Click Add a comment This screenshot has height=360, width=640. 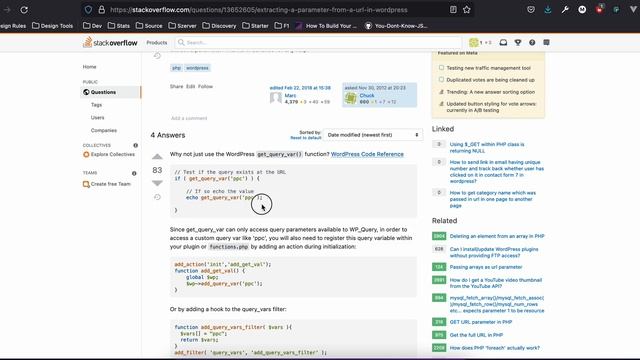(x=189, y=118)
